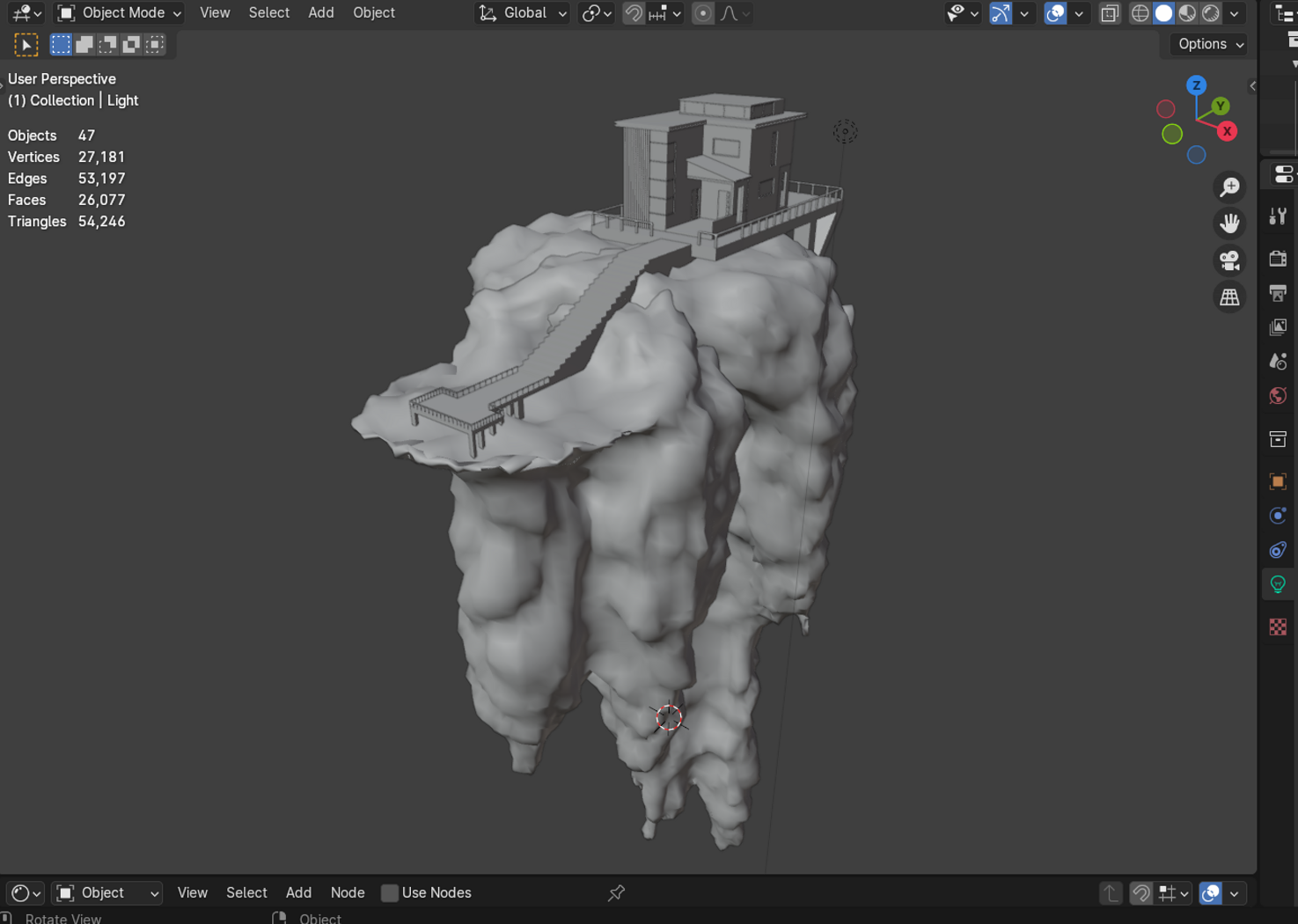The height and width of the screenshot is (924, 1298).
Task: Open the Tool properties tab
Action: pos(1278,216)
